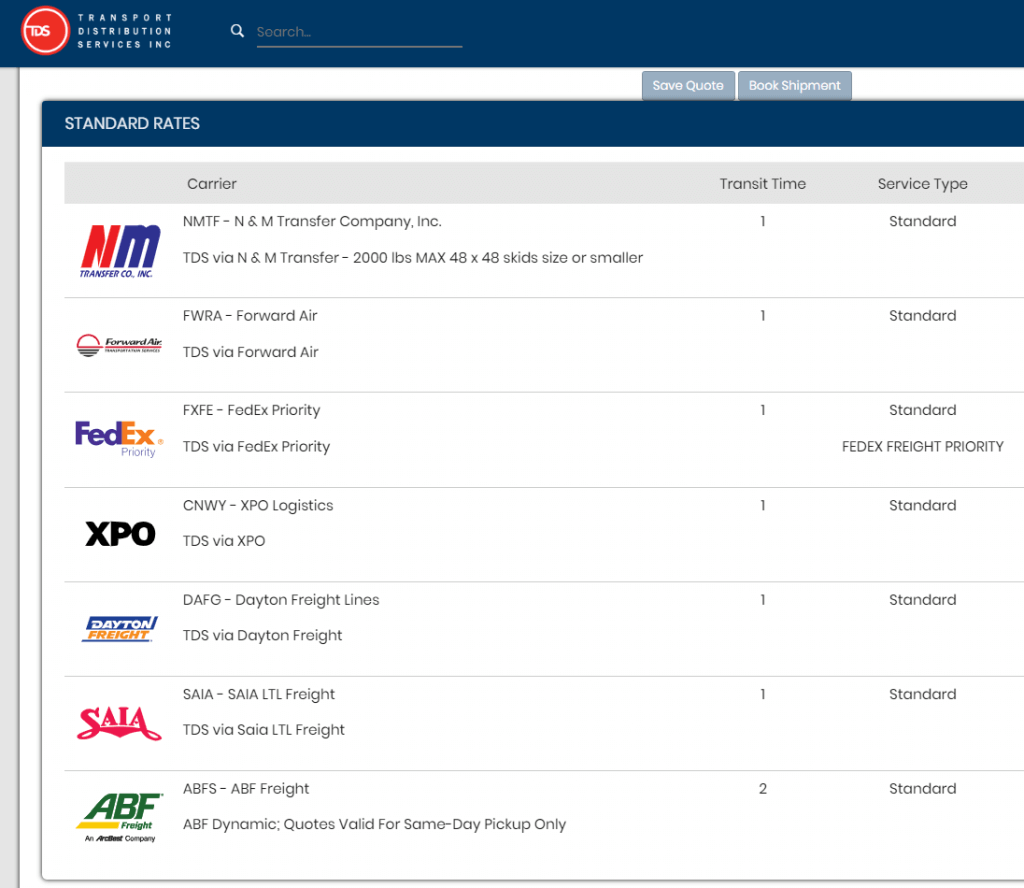Click the SAIA logo
Viewport: 1024px width, 888px height.
pyautogui.click(x=120, y=723)
